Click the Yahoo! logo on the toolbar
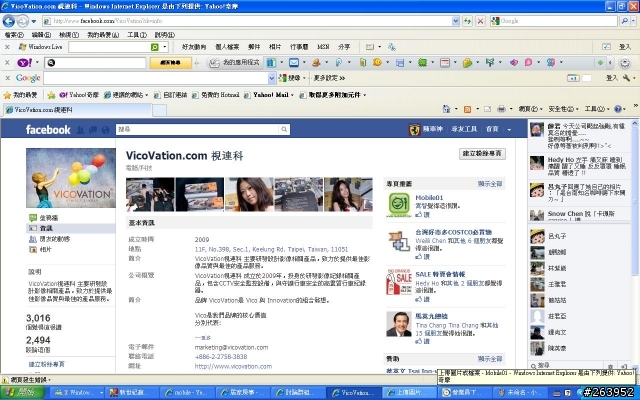The image size is (640, 400). (x=22, y=62)
